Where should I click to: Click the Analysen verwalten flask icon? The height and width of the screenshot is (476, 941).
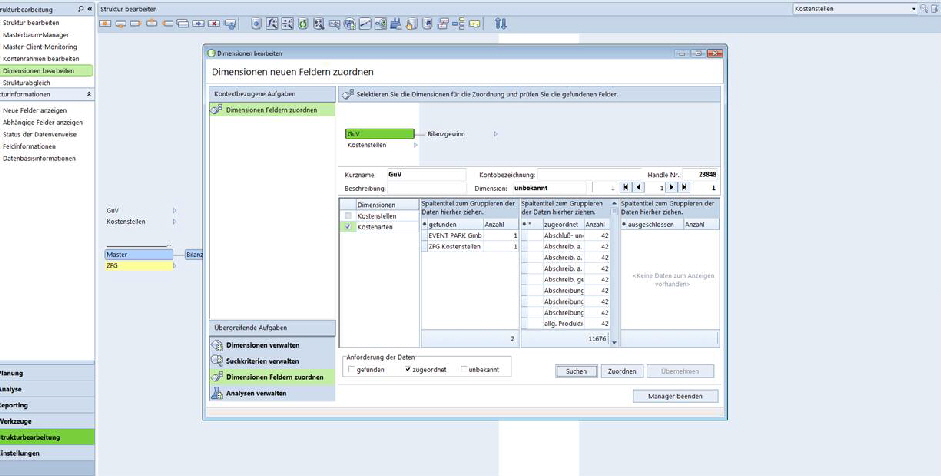(217, 393)
